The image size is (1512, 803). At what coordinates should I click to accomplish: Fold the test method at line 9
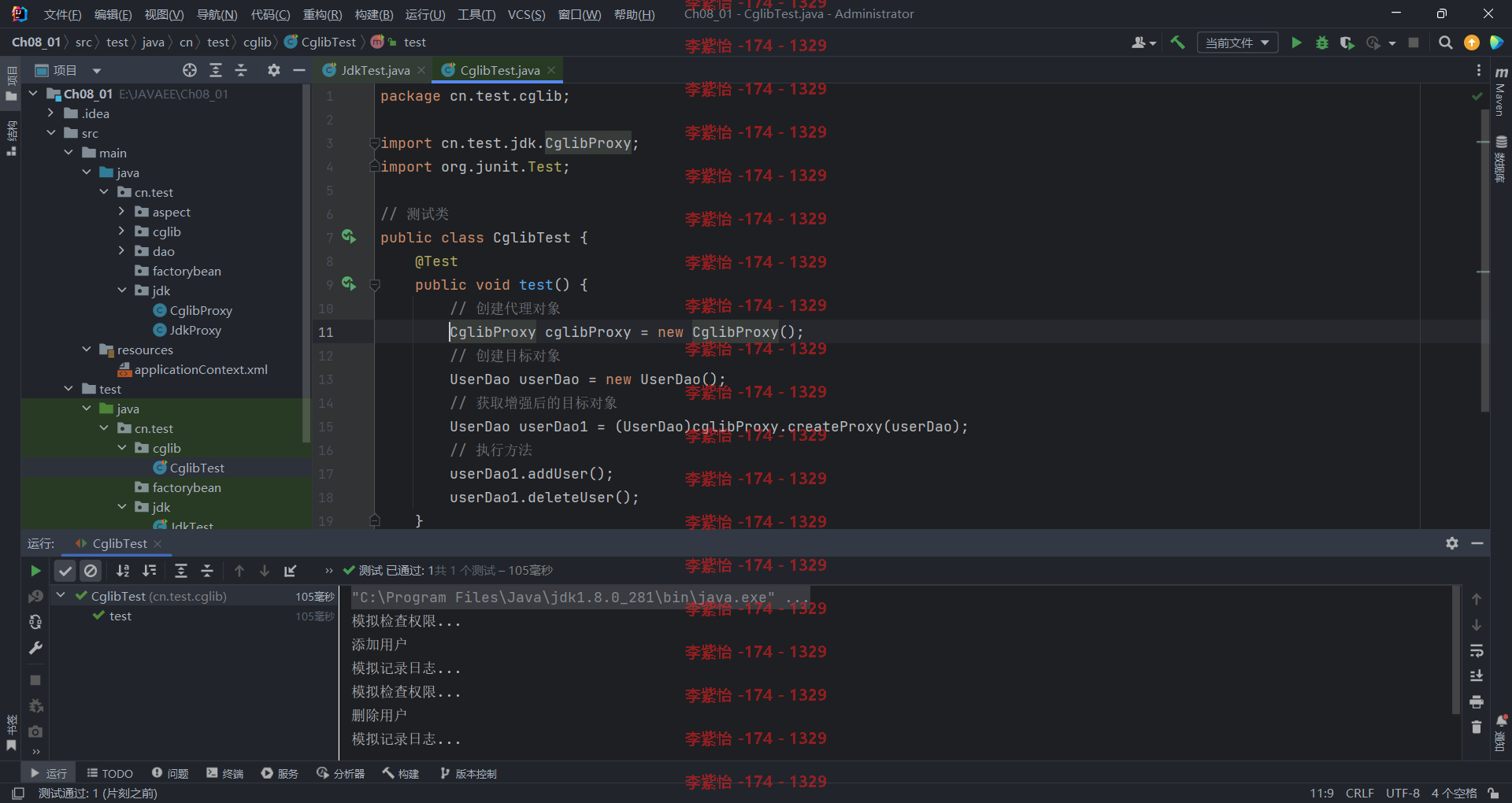tap(375, 284)
